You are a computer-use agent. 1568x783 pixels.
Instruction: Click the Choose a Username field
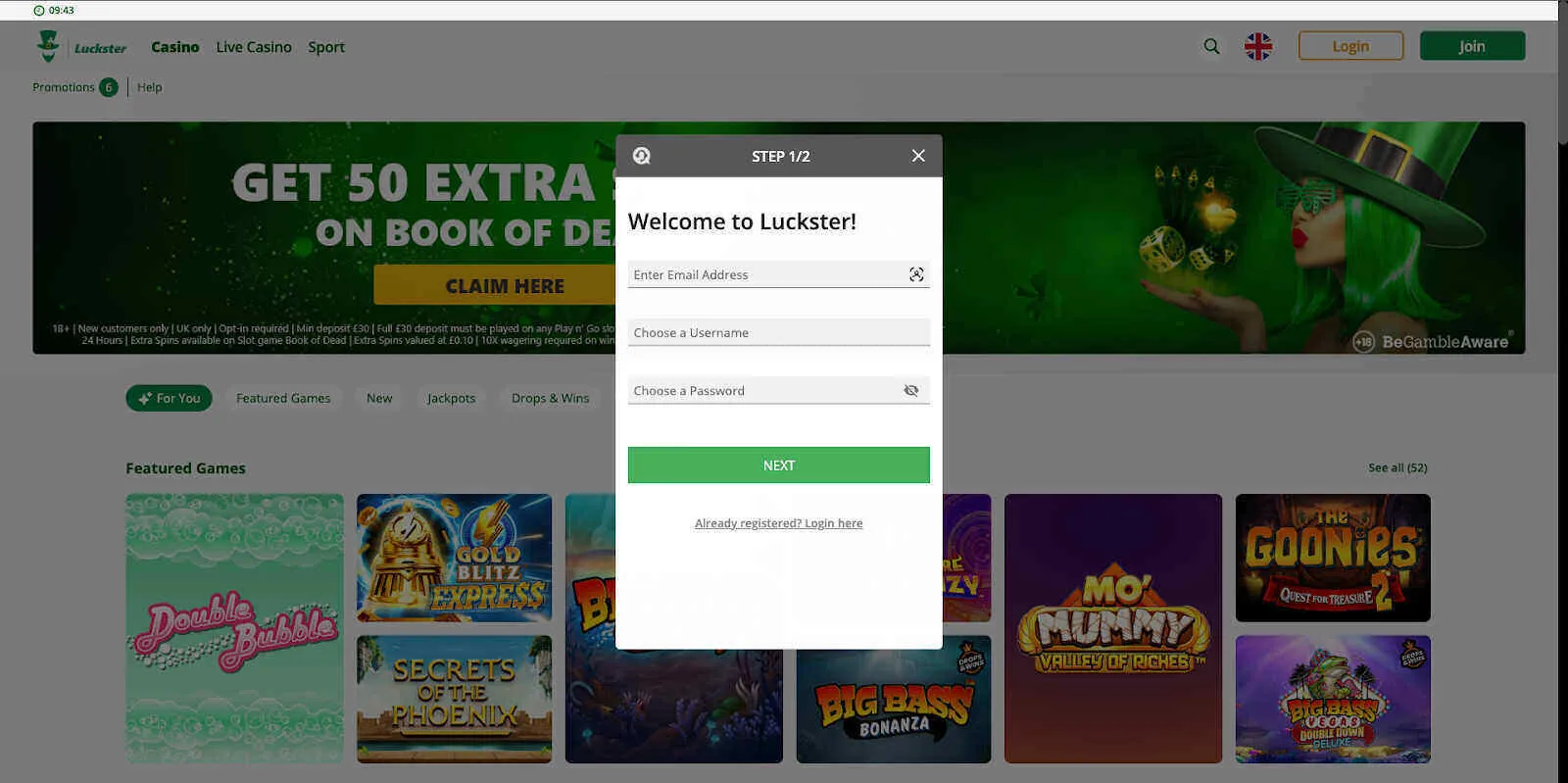coord(778,332)
